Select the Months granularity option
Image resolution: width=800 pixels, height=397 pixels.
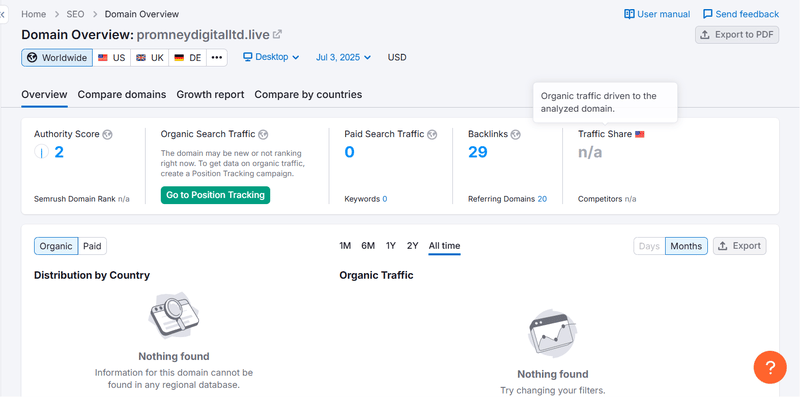coord(686,246)
